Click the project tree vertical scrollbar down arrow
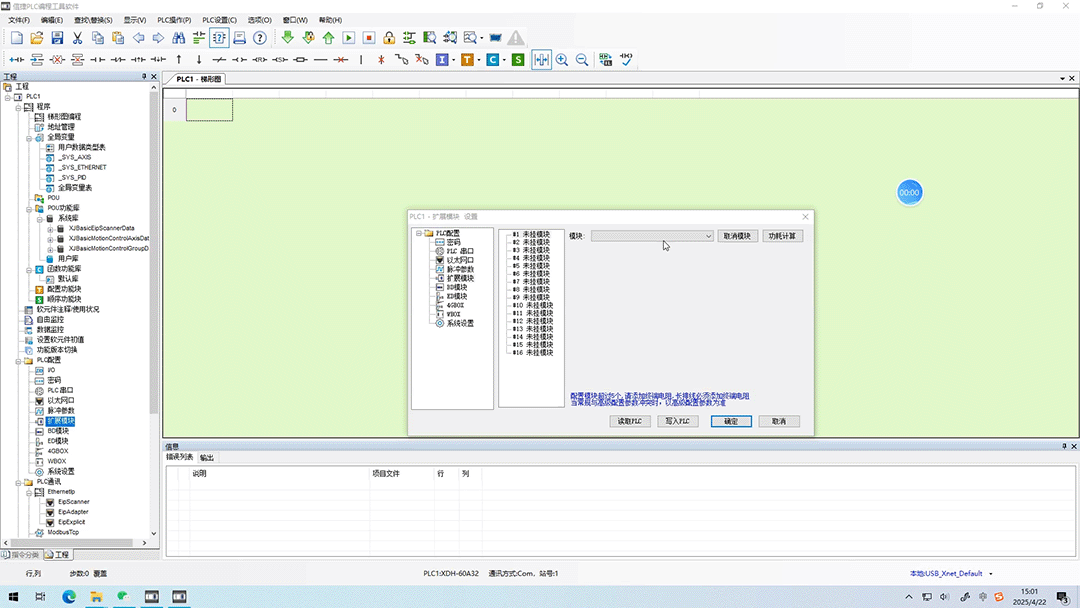The width and height of the screenshot is (1080, 608). (154, 533)
